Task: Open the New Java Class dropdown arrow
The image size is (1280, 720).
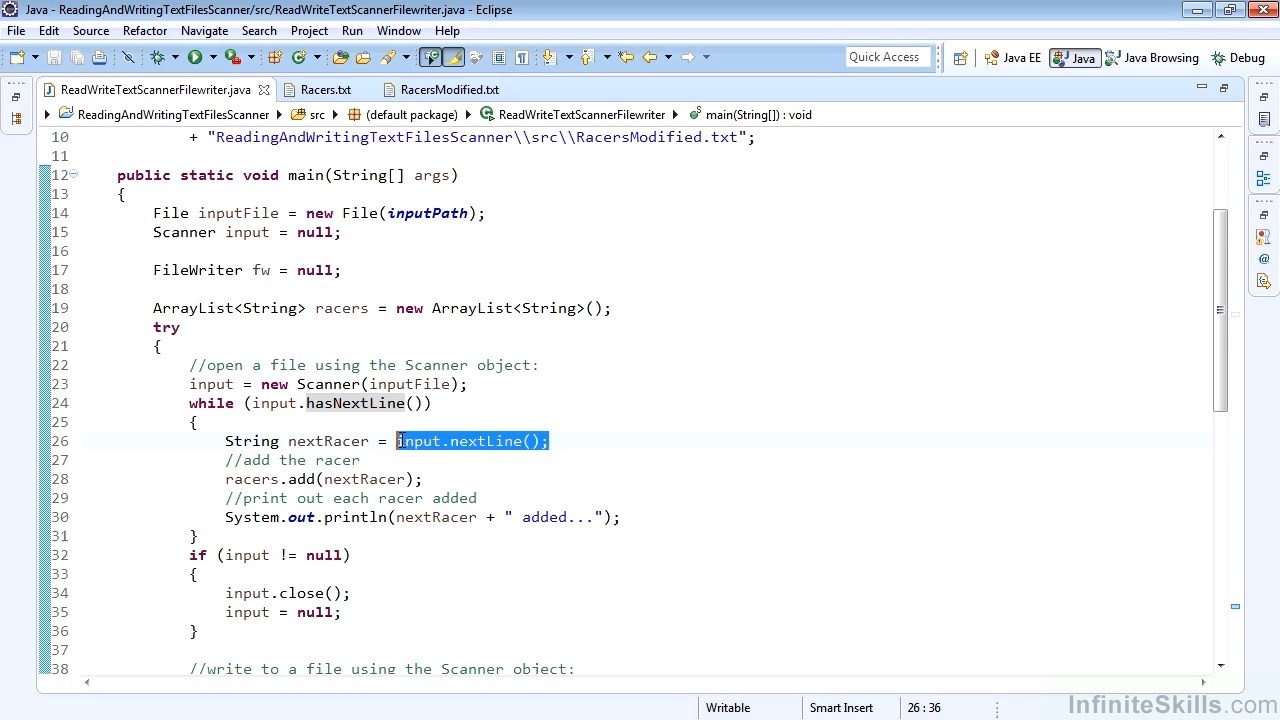Action: pos(317,57)
